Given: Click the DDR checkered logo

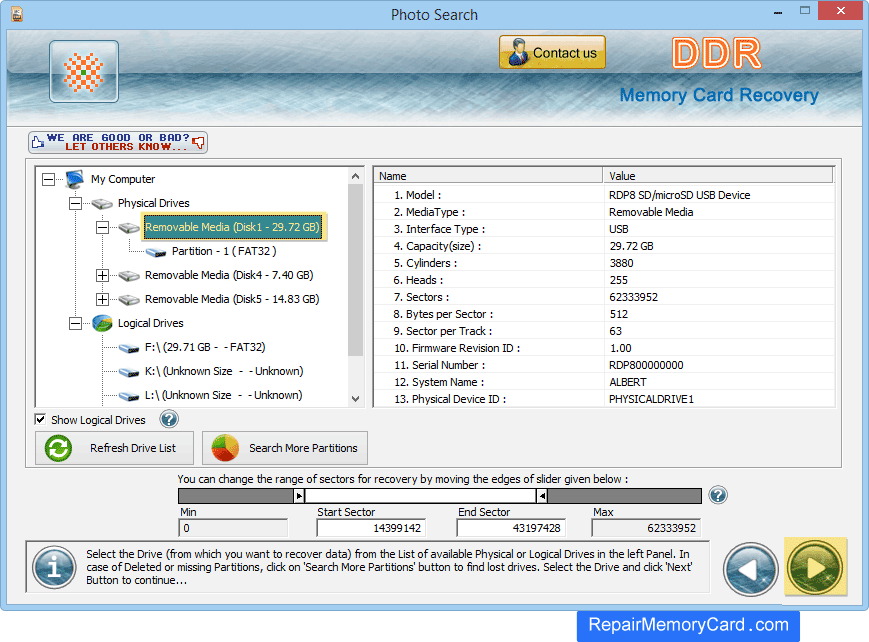Looking at the screenshot, I should pyautogui.click(x=83, y=72).
